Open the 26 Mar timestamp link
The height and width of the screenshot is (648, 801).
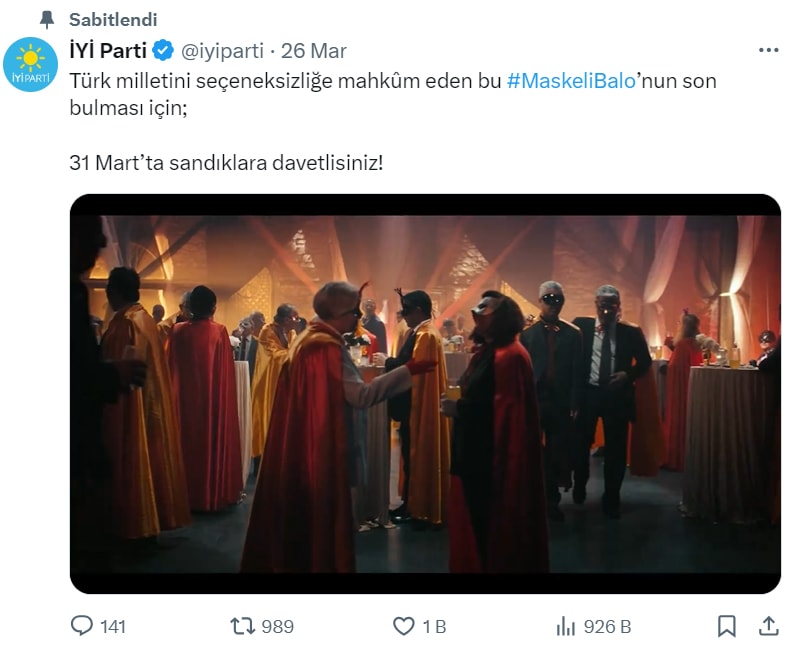tap(314, 51)
